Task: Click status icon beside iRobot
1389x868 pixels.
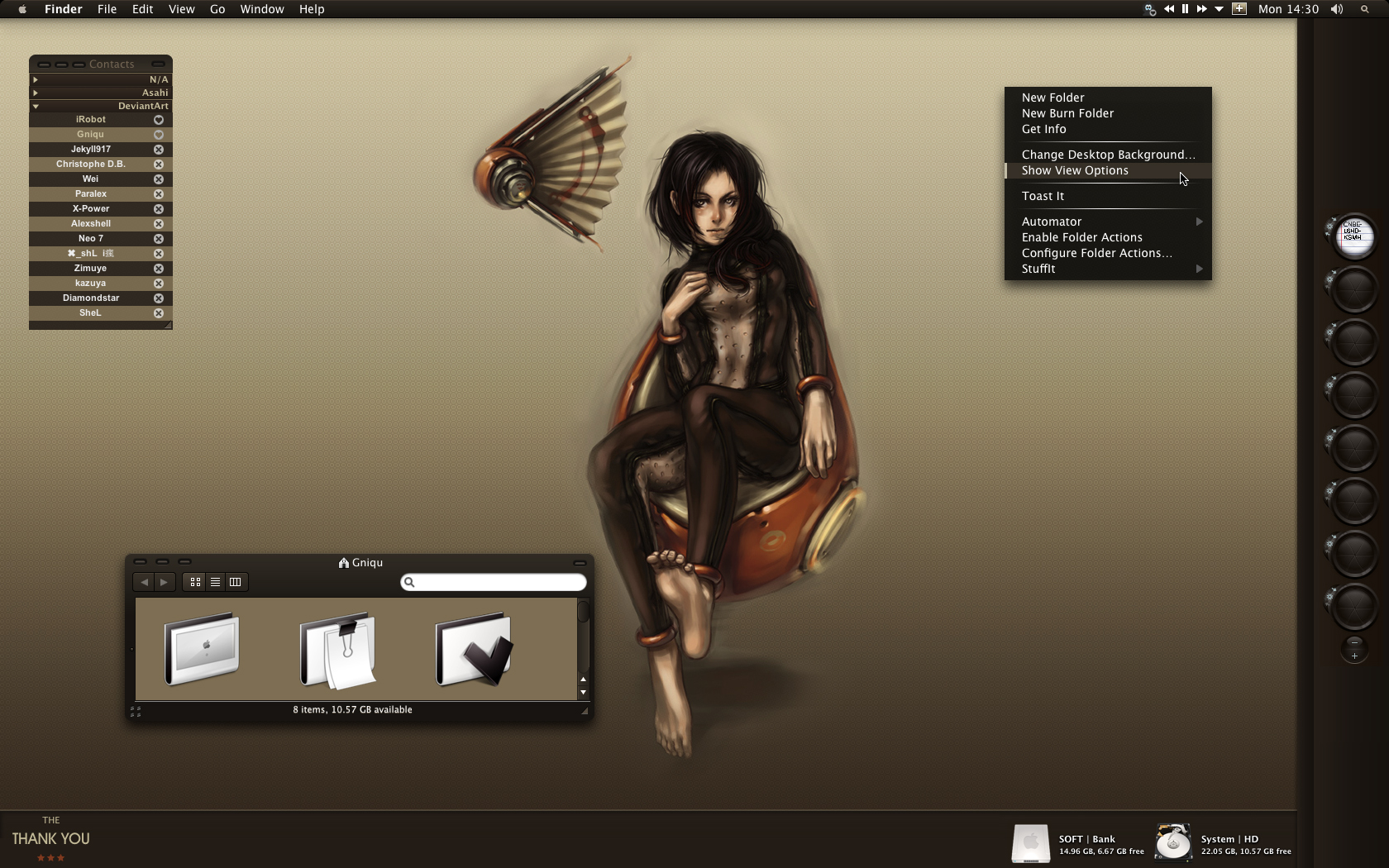Action: [159, 120]
